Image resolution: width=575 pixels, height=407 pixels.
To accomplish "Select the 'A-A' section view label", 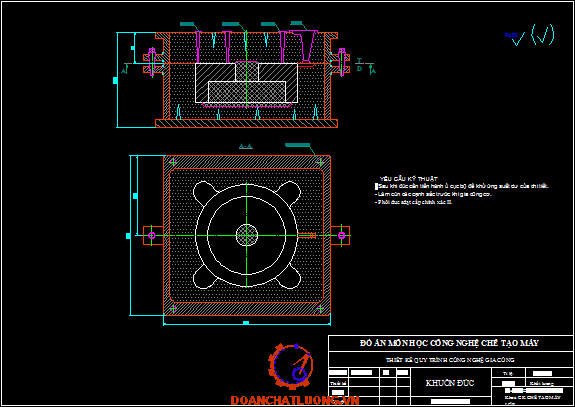I will coord(246,146).
